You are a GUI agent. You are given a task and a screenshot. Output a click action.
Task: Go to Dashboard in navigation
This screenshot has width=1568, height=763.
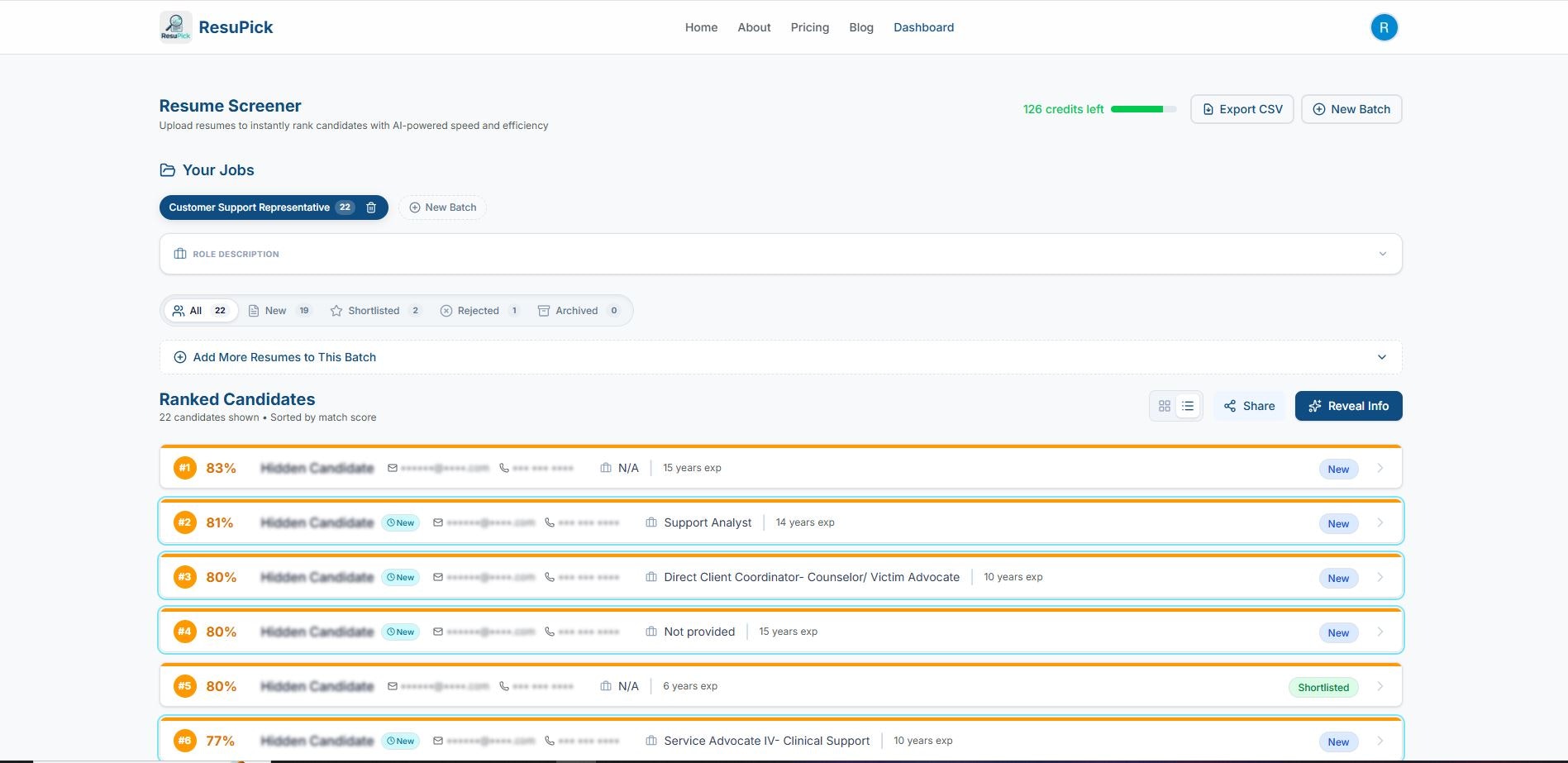click(x=923, y=27)
